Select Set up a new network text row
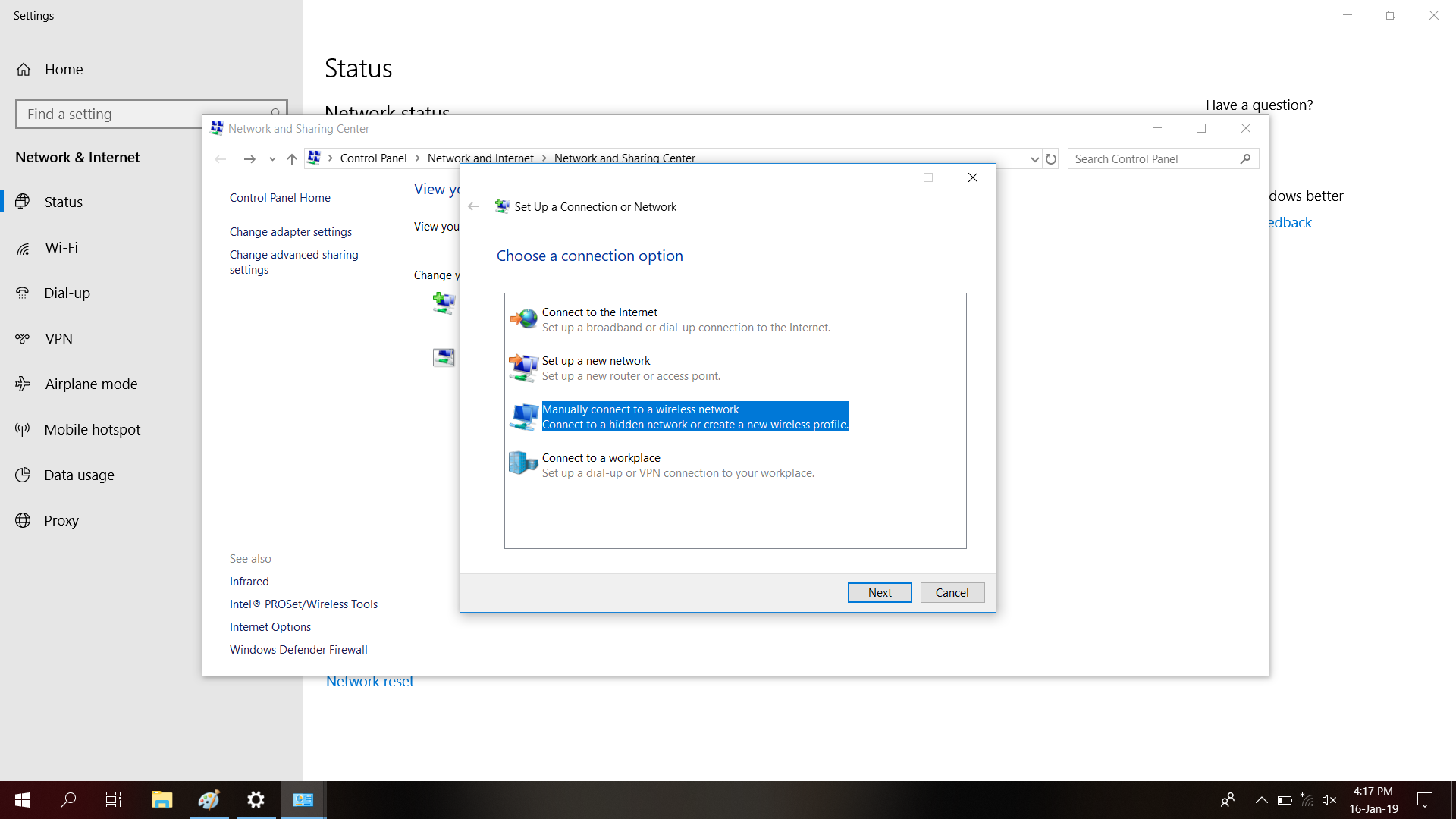Viewport: 1456px width, 819px height. coord(631,369)
